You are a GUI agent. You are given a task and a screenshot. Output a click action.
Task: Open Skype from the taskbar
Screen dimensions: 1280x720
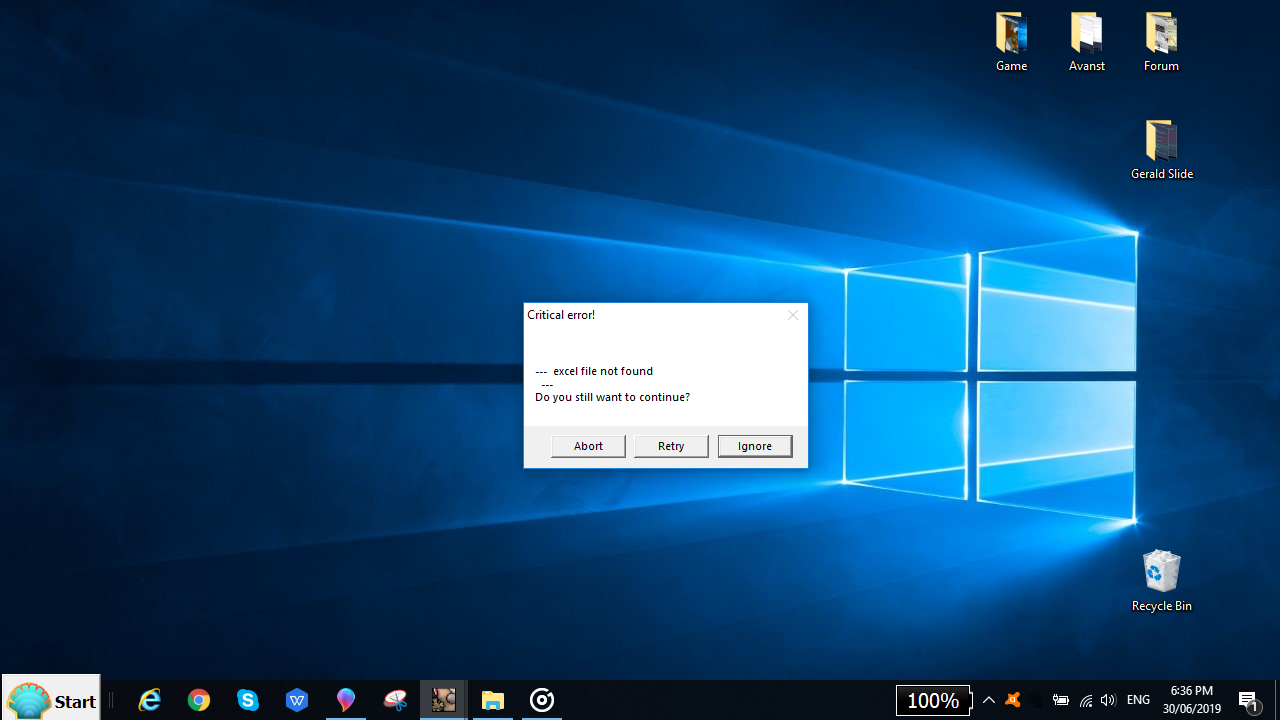[248, 700]
